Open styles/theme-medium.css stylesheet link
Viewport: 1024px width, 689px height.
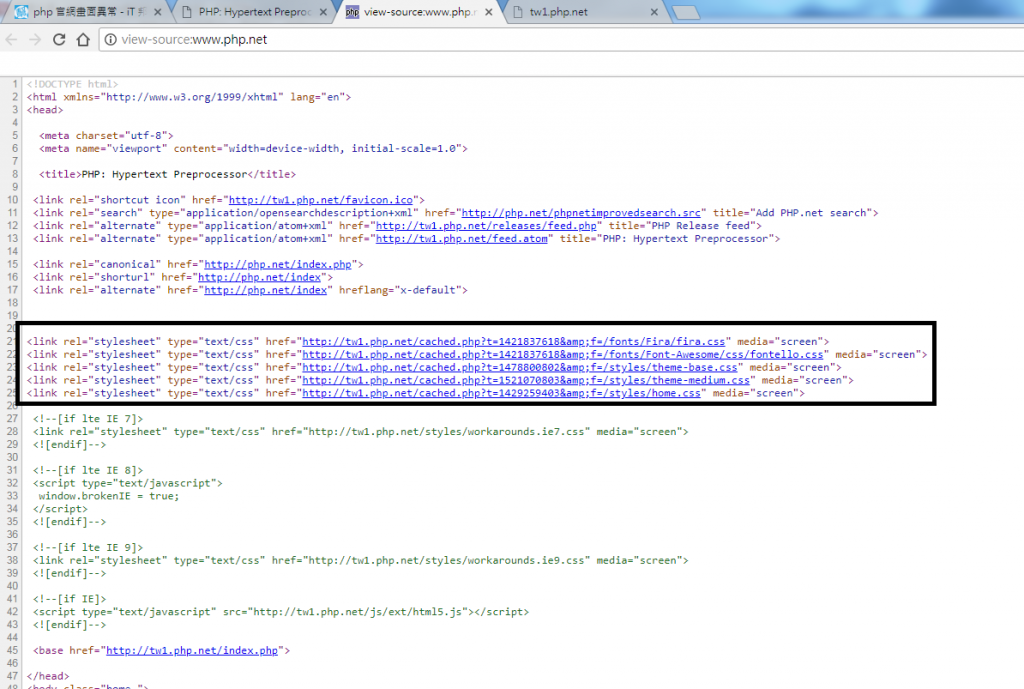(526, 380)
